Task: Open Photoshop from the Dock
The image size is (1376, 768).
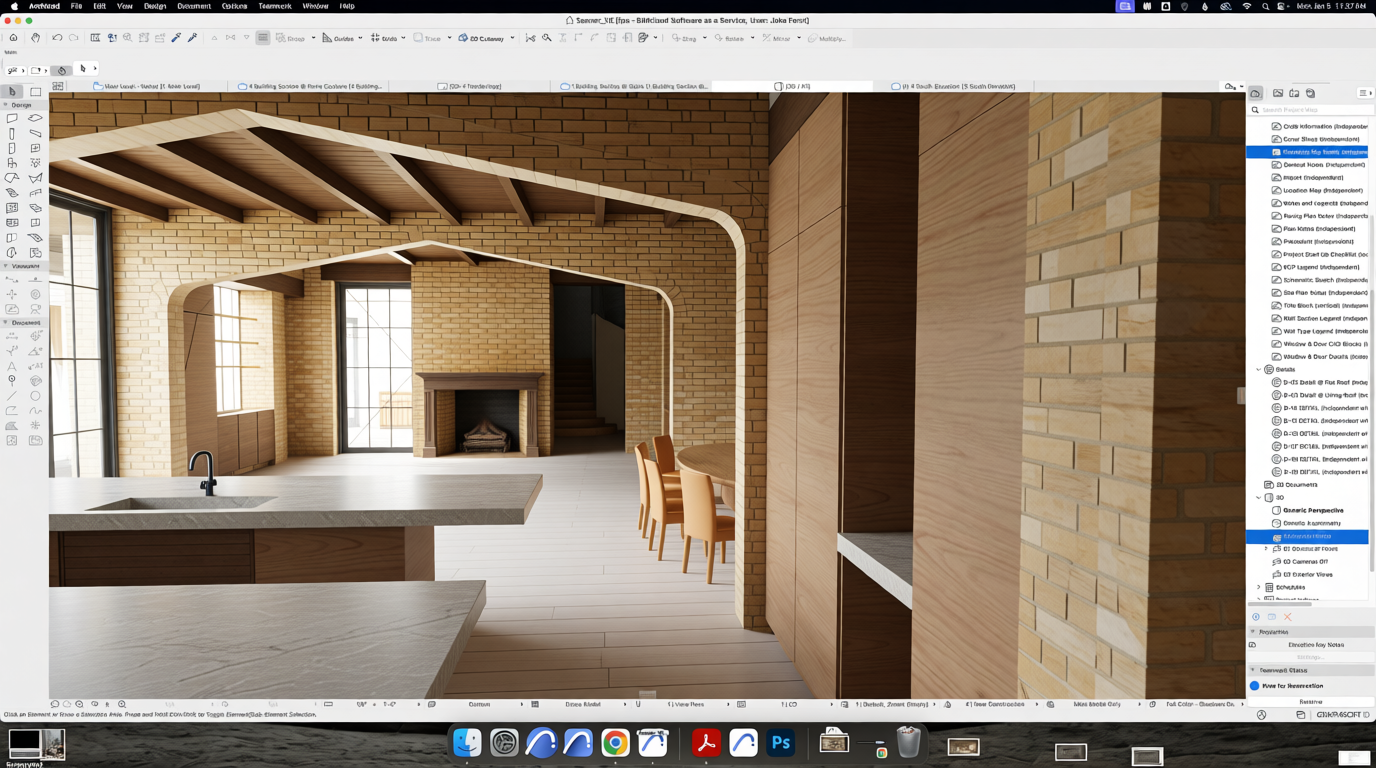Action: click(781, 743)
